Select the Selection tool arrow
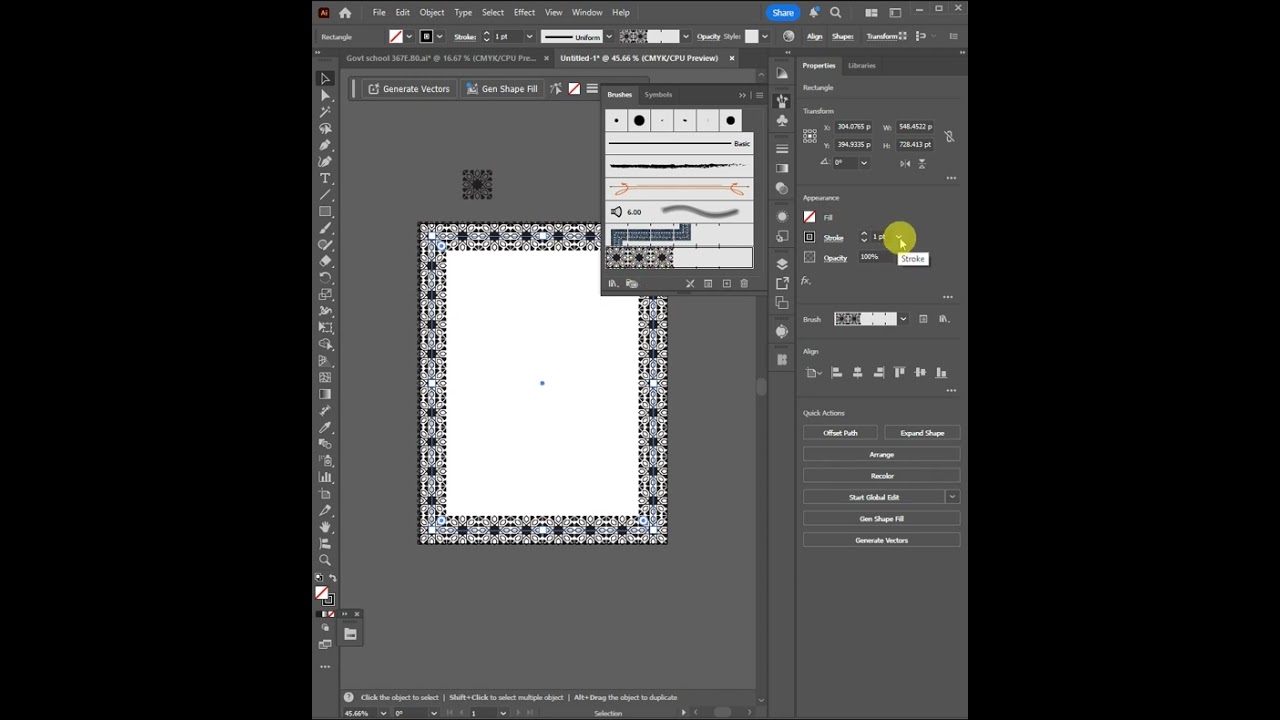 pos(325,79)
